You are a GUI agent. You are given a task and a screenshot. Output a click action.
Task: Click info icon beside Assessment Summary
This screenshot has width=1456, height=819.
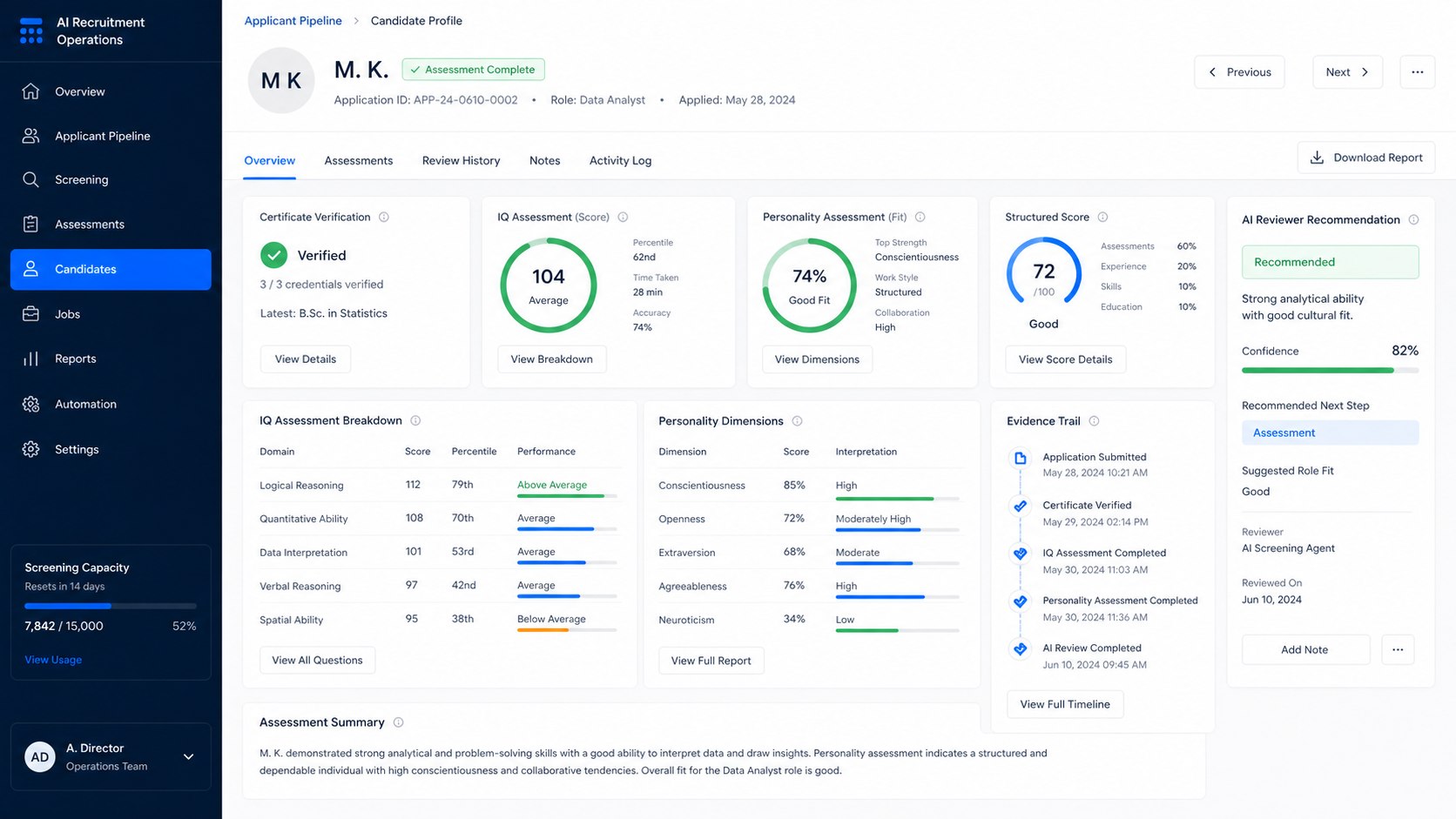point(398,722)
